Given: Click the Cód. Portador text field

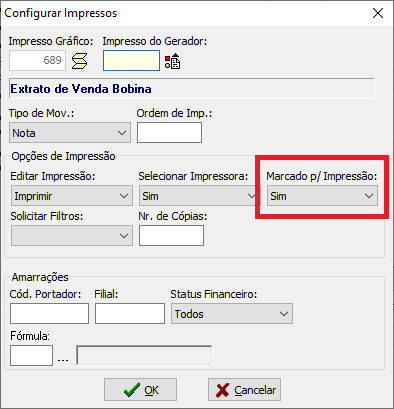Looking at the screenshot, I should [x=49, y=314].
